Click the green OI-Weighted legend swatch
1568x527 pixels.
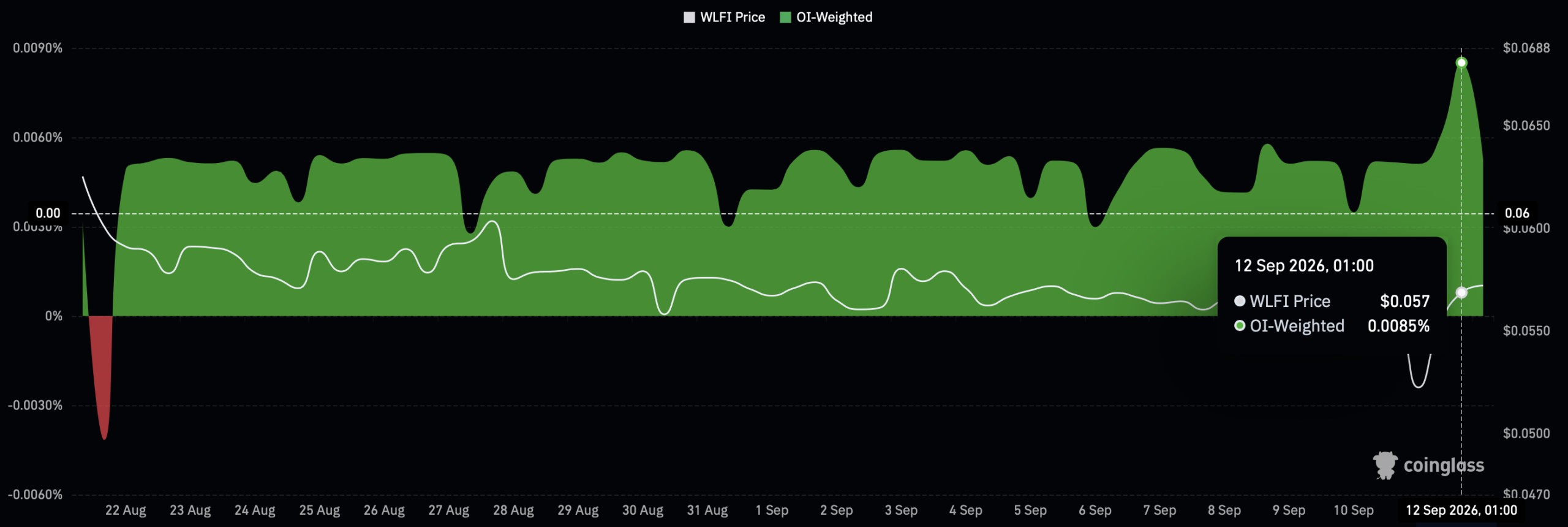pyautogui.click(x=785, y=17)
